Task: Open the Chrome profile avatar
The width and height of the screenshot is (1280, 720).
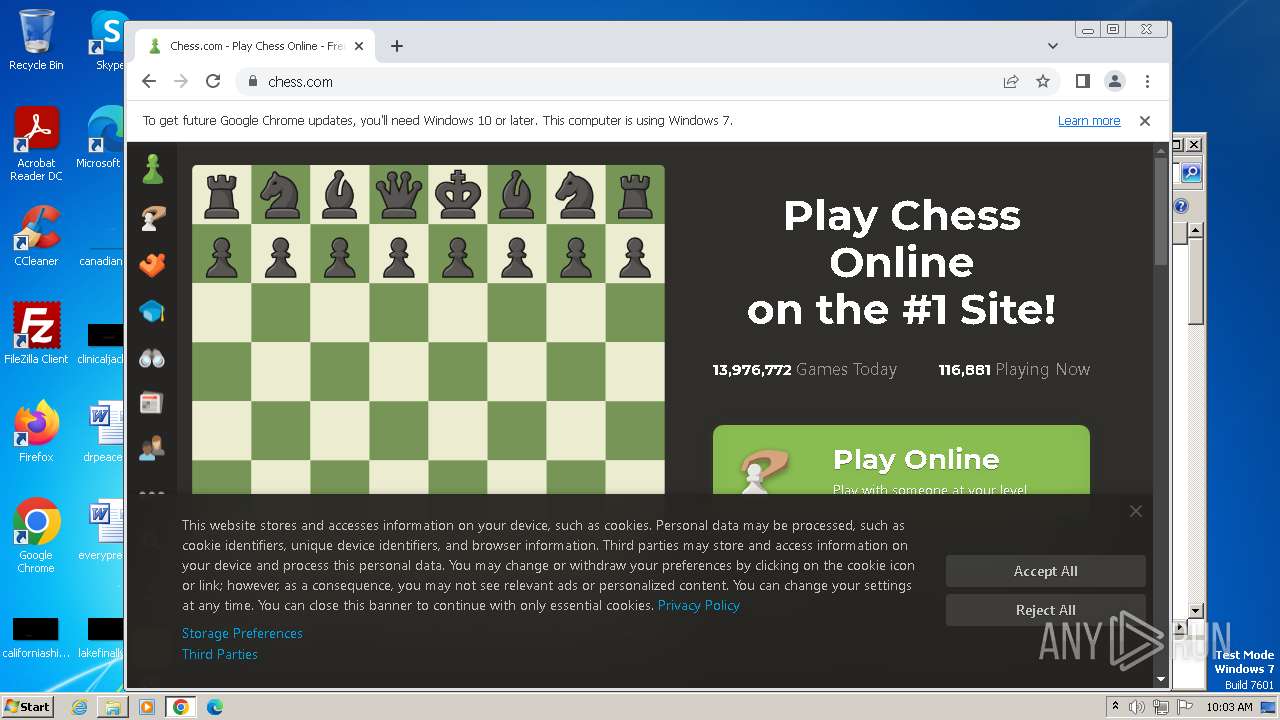Action: coord(1114,81)
